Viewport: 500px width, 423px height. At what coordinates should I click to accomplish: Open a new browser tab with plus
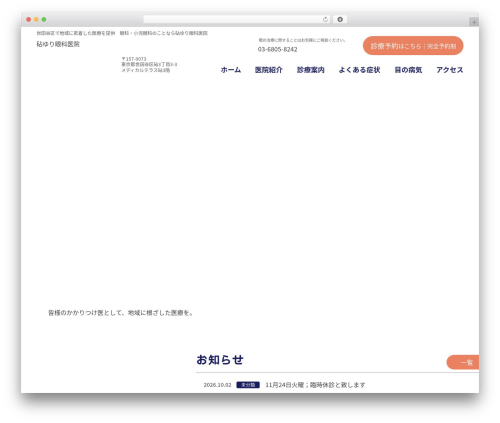point(474,22)
